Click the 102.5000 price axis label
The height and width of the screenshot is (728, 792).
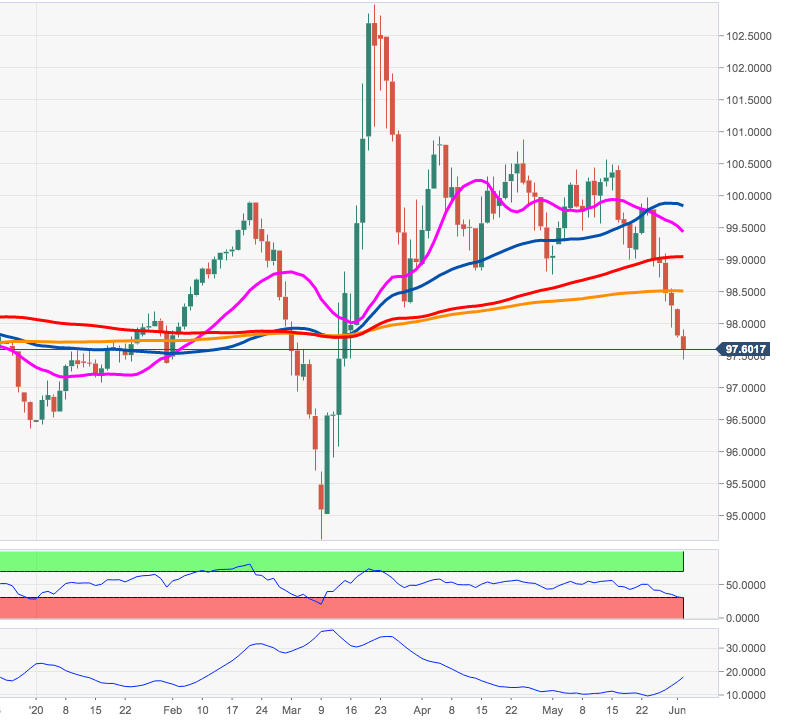749,36
